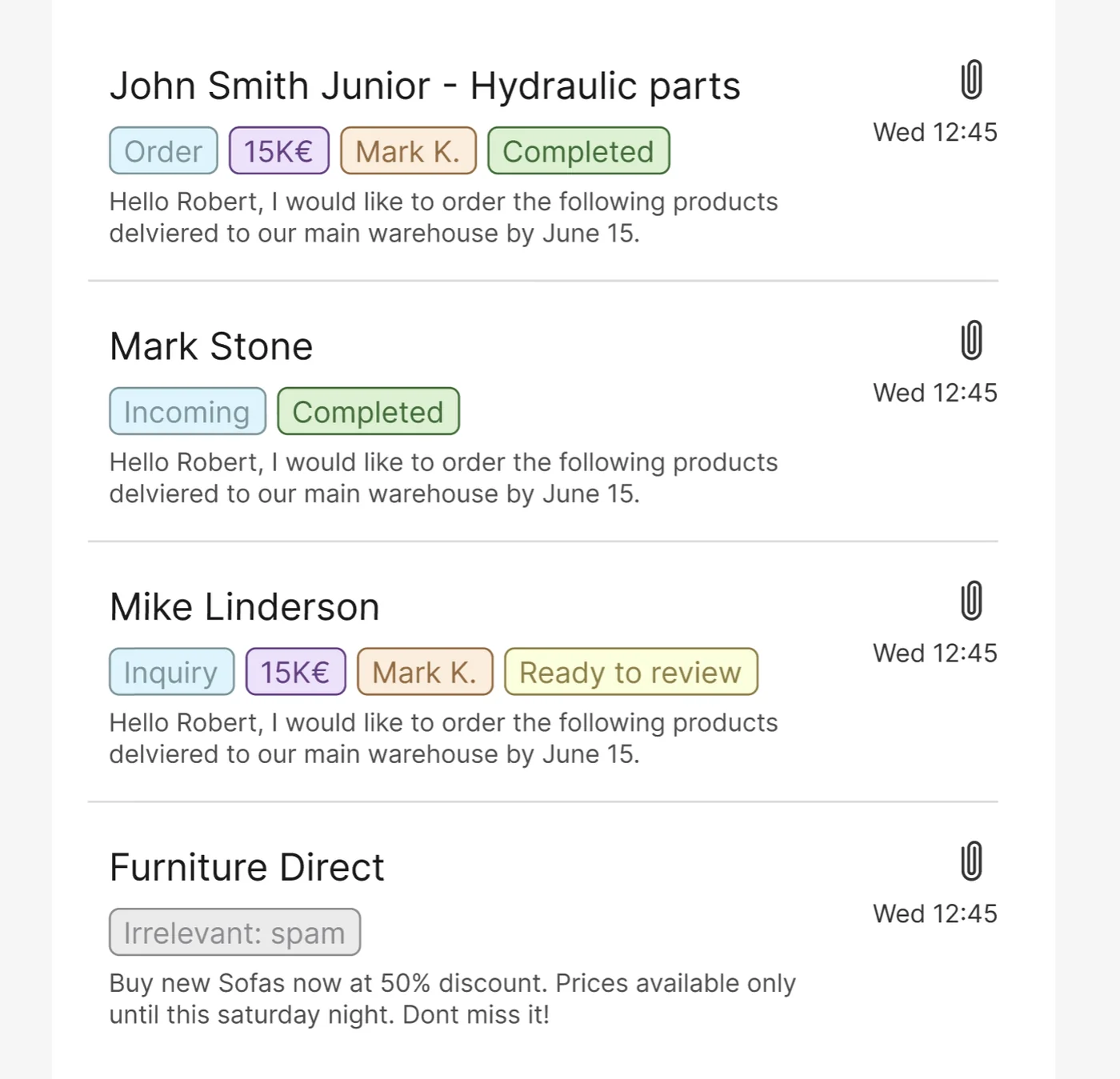Open John Smith Junior - Hydraulic parts email
The image size is (1120, 1079).
click(425, 86)
